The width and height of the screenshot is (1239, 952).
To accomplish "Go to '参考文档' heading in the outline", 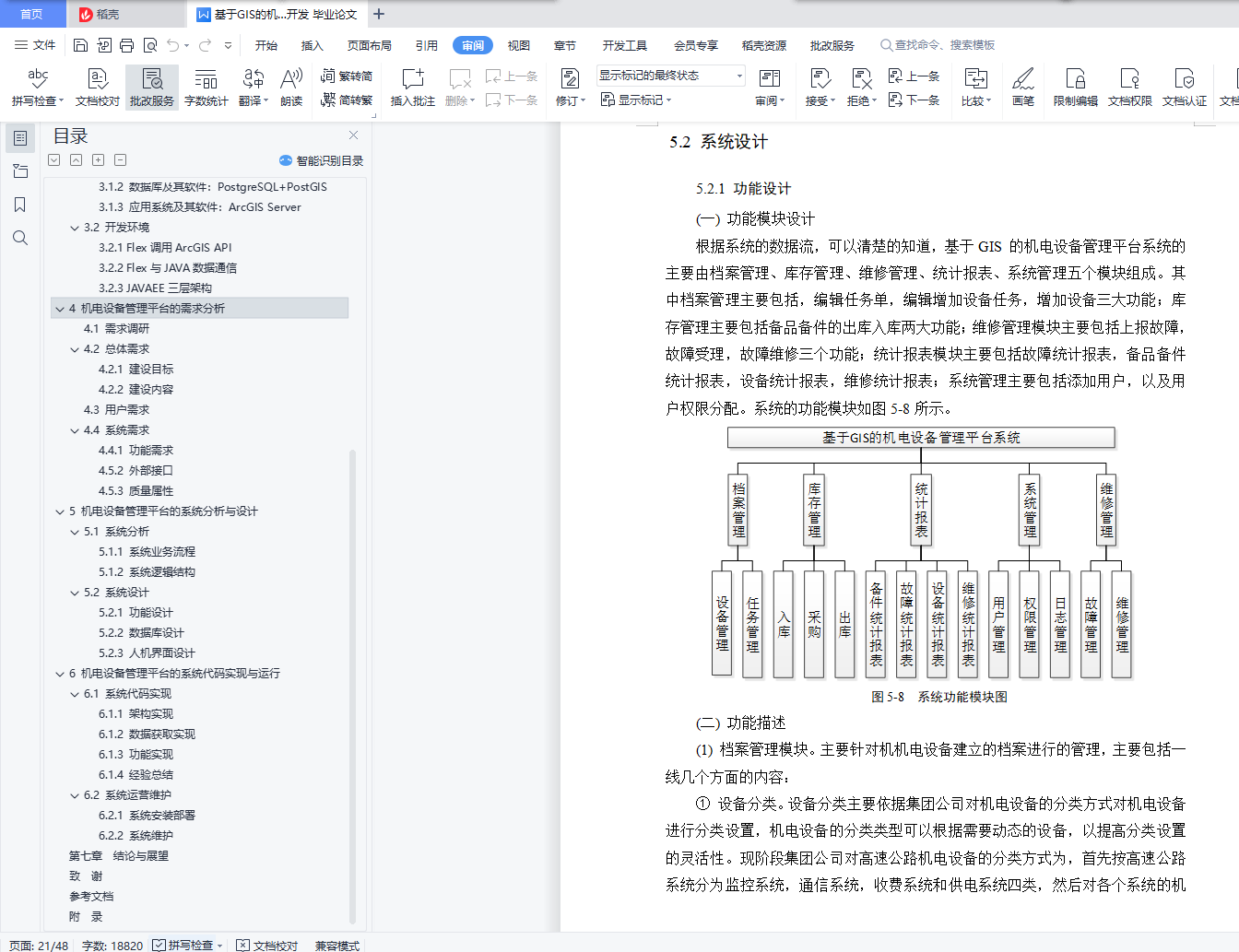I will (91, 897).
